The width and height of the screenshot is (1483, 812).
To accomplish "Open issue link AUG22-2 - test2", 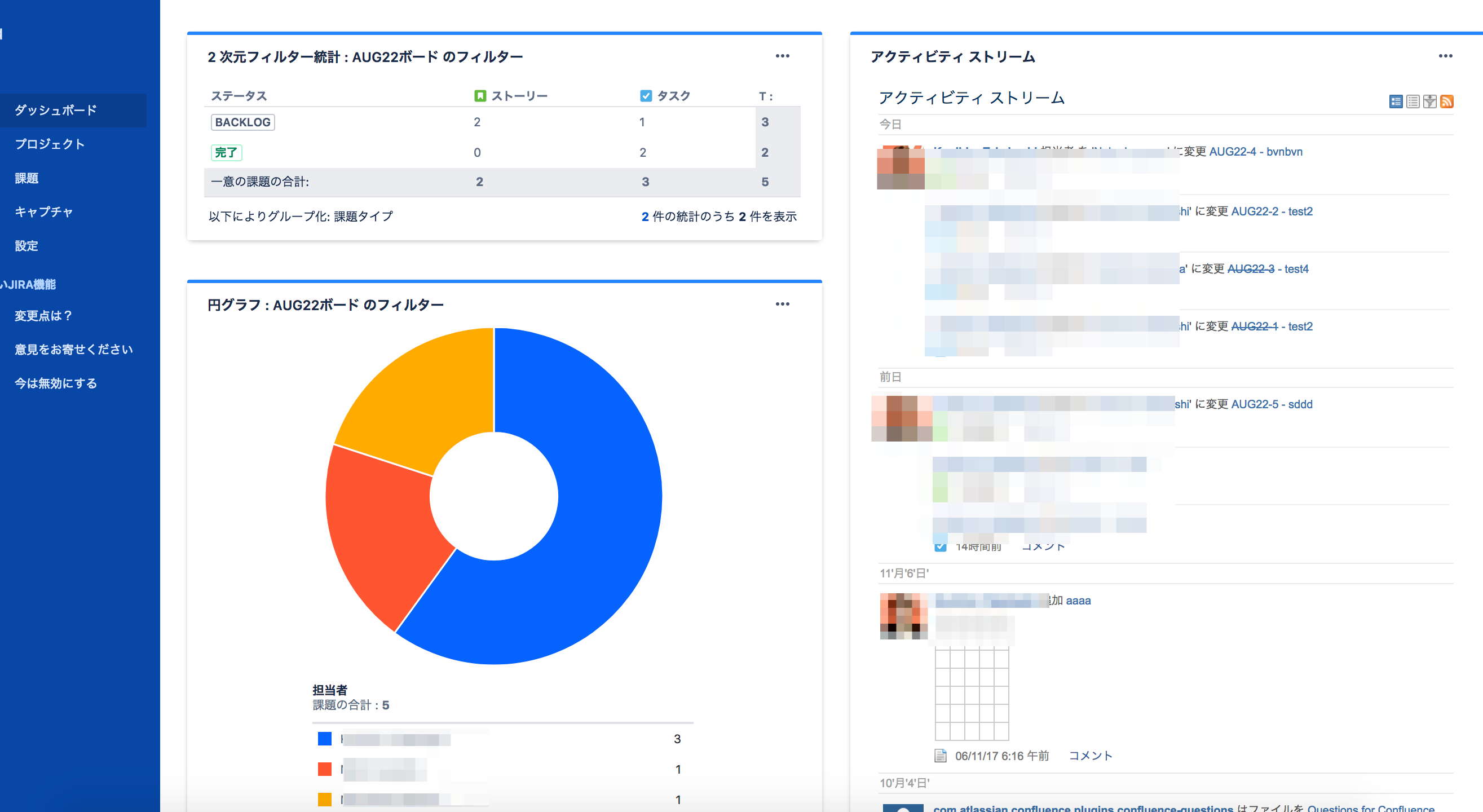I will (x=1272, y=211).
